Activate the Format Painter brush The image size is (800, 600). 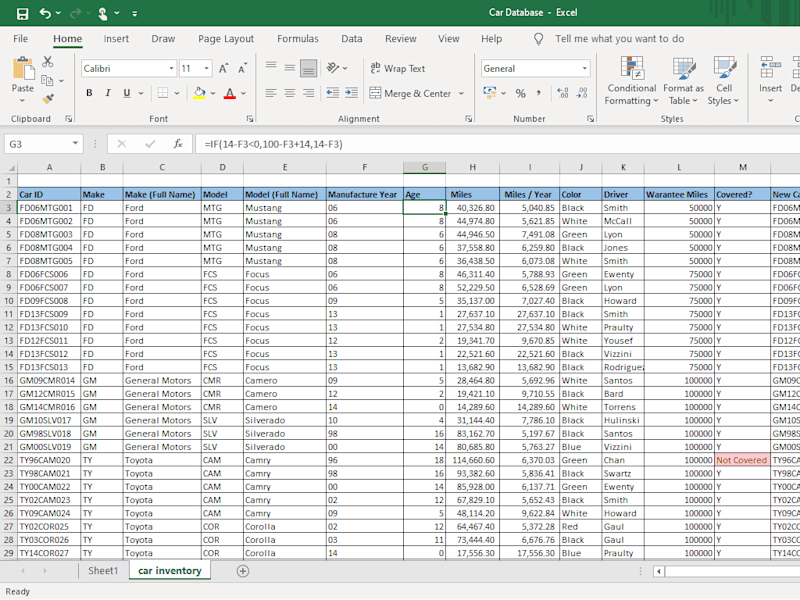48,99
